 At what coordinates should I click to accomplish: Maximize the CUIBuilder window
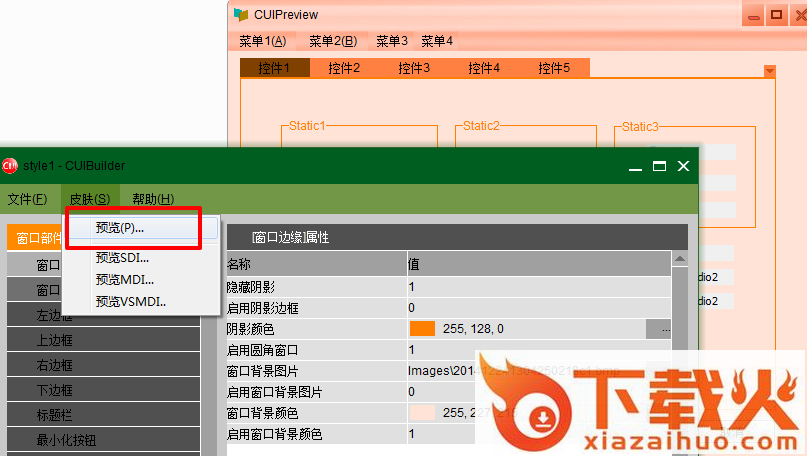(659, 166)
